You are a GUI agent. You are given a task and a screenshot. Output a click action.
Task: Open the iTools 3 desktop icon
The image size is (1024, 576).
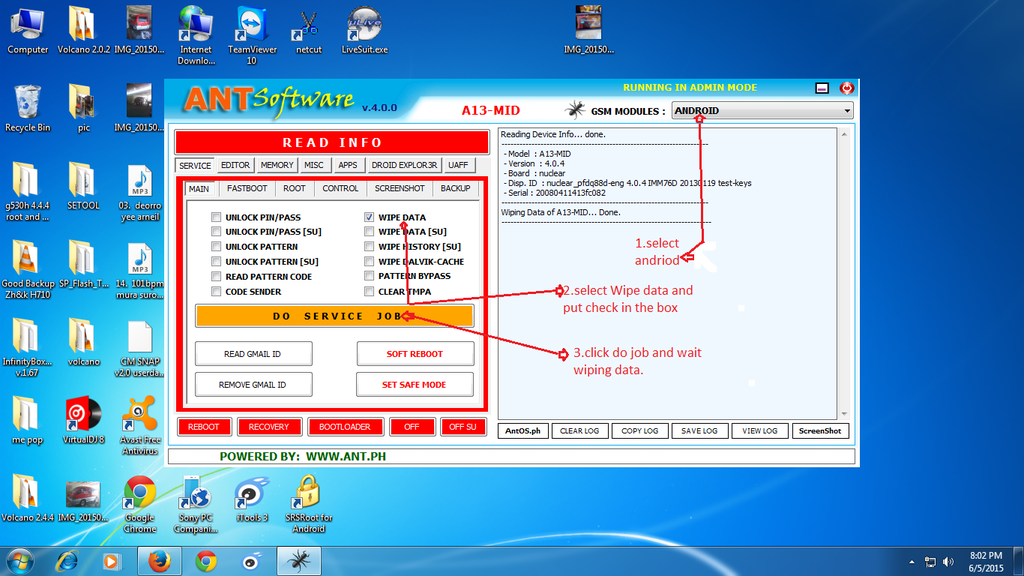pyautogui.click(x=251, y=495)
